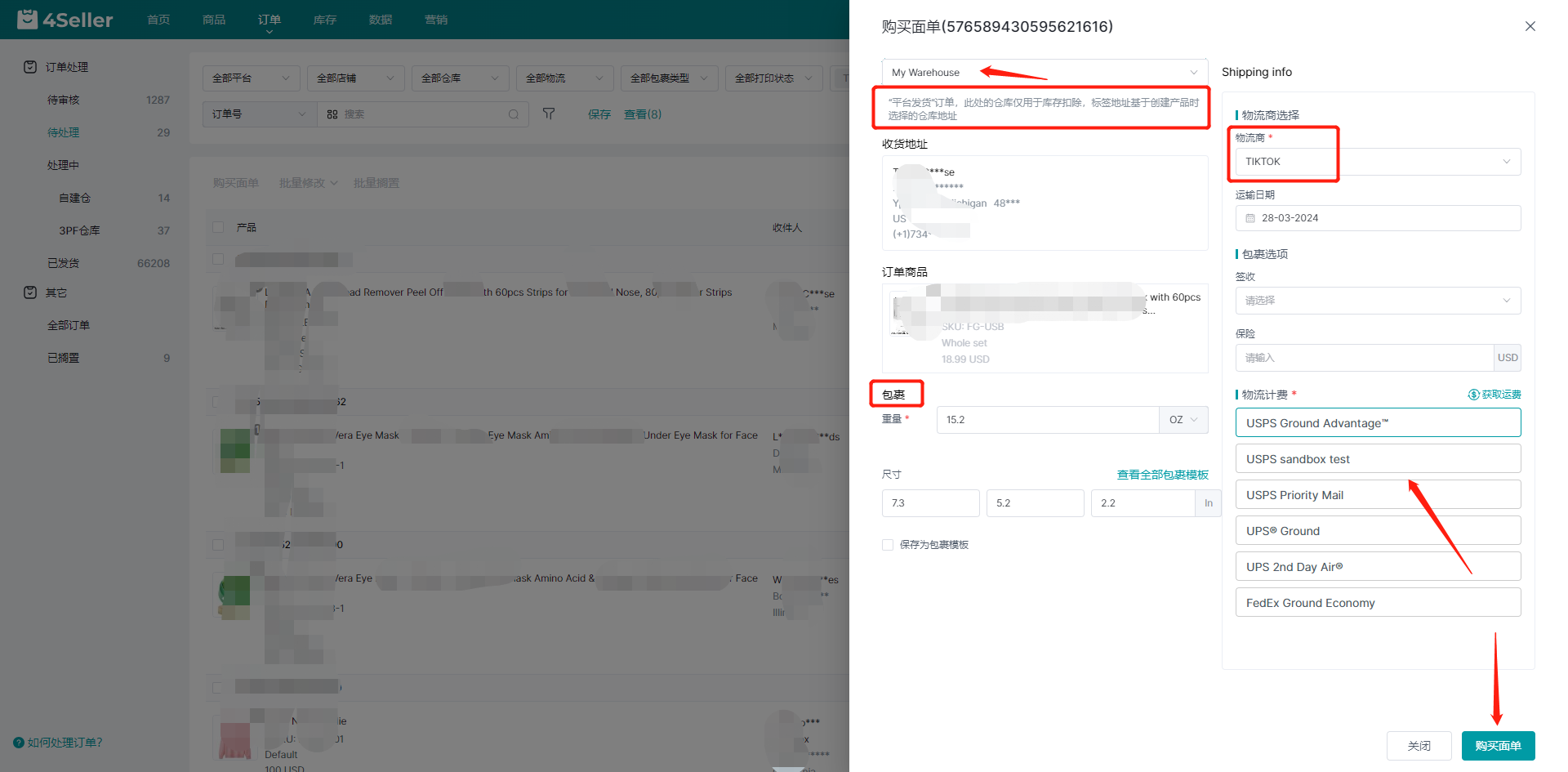Screen dimensions: 1568x772
Task: Click the dollar icon beside 获取运费
Action: (x=1473, y=395)
